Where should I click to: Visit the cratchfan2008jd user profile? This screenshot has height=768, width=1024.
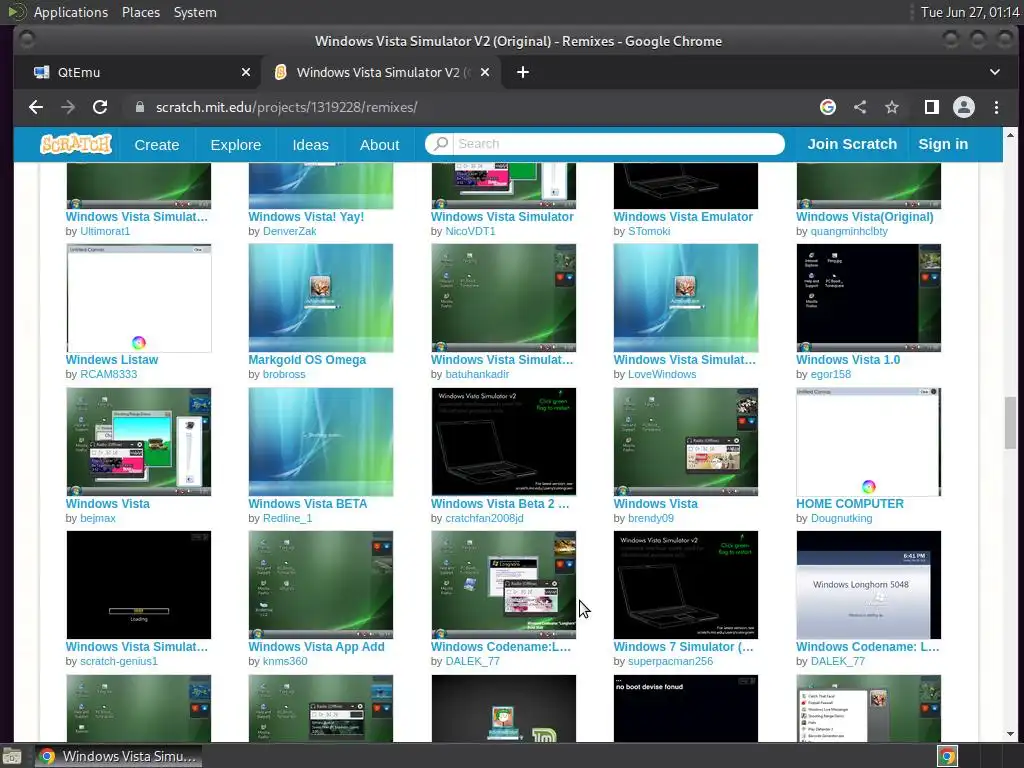[x=485, y=518]
